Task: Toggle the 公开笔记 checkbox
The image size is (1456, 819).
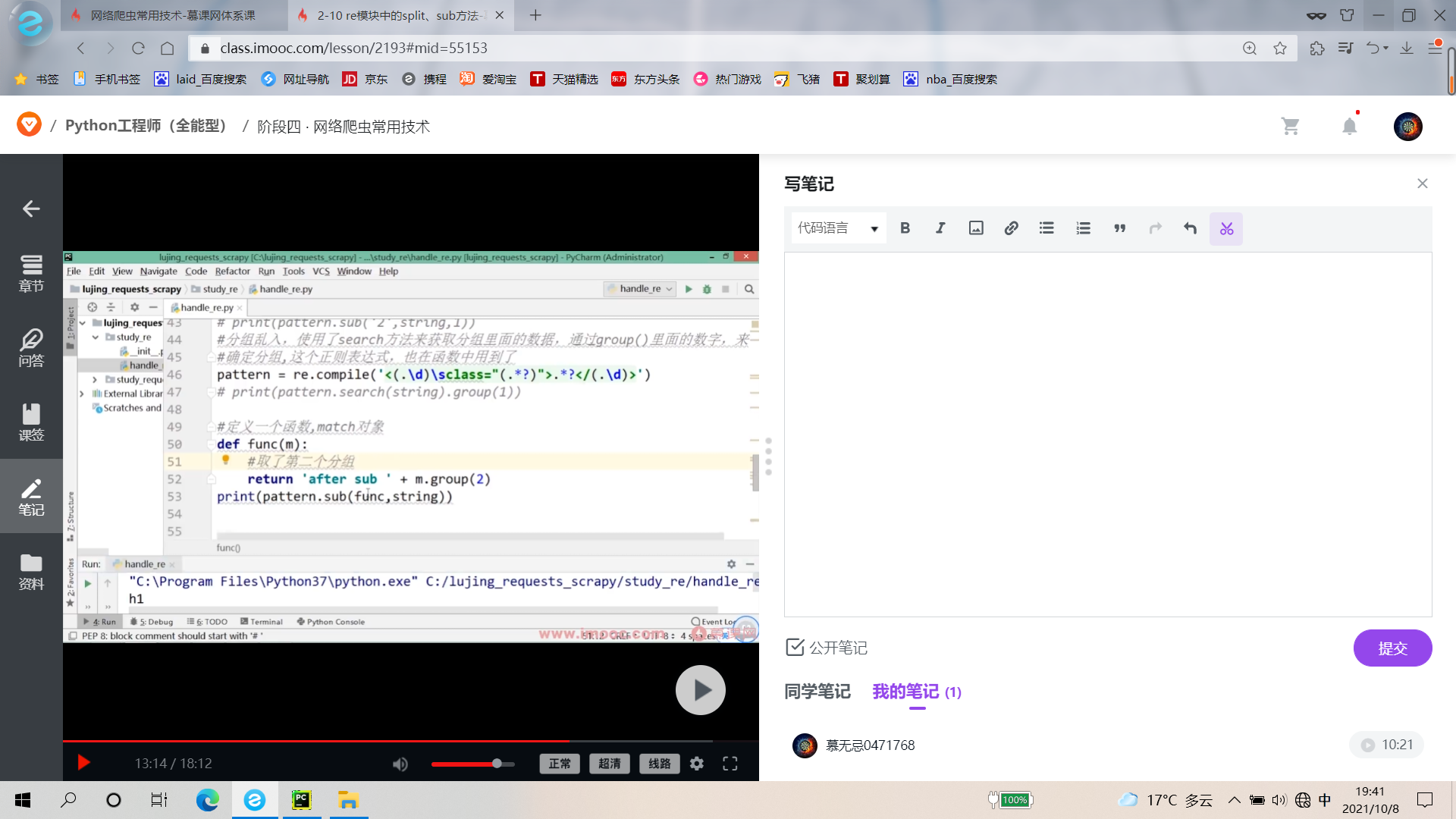Action: [795, 647]
